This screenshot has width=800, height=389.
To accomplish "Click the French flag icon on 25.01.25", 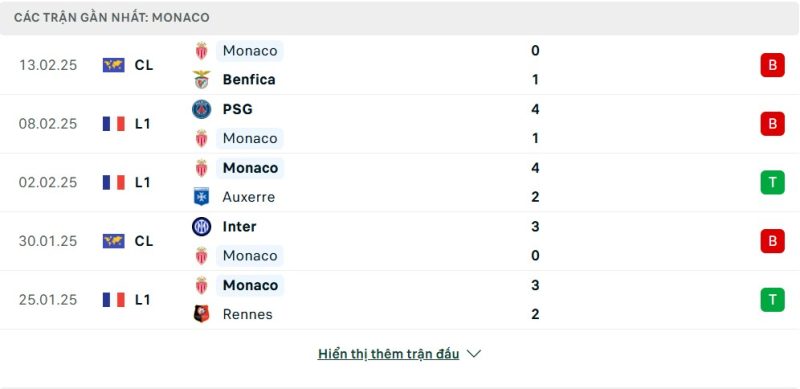I will [113, 300].
